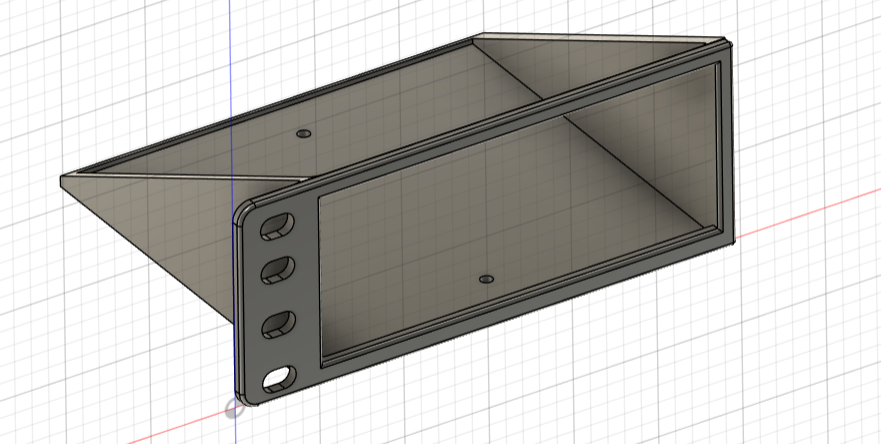Select the small hole seen through the front opening
The height and width of the screenshot is (444, 881).
coord(486,279)
